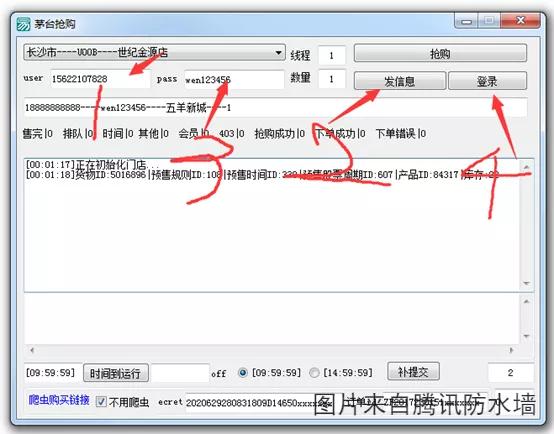
Task: Click log panel scrollbar up arrow
Action: (526, 166)
